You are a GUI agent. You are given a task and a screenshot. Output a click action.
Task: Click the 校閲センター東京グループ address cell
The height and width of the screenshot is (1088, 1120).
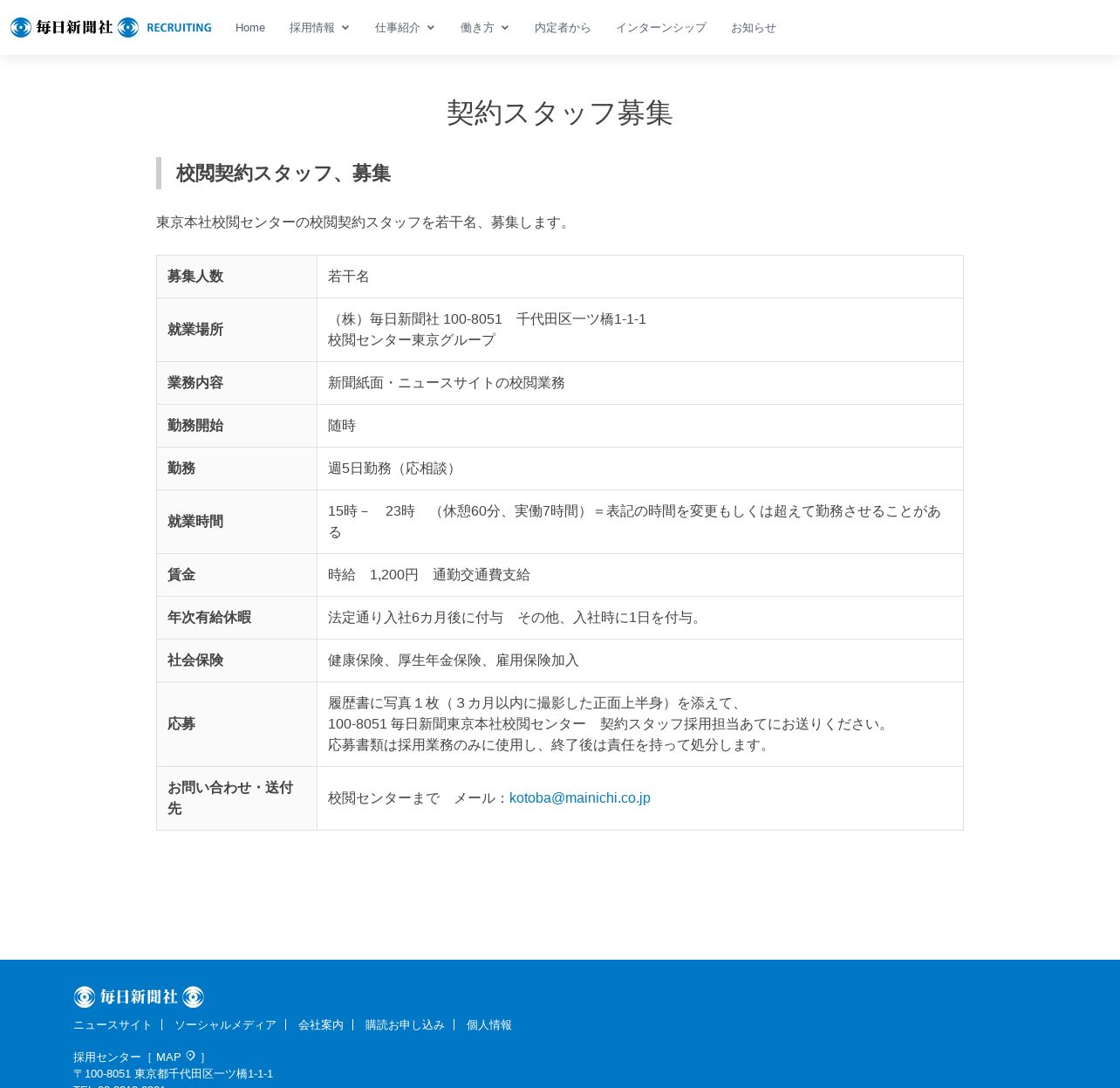click(x=640, y=330)
